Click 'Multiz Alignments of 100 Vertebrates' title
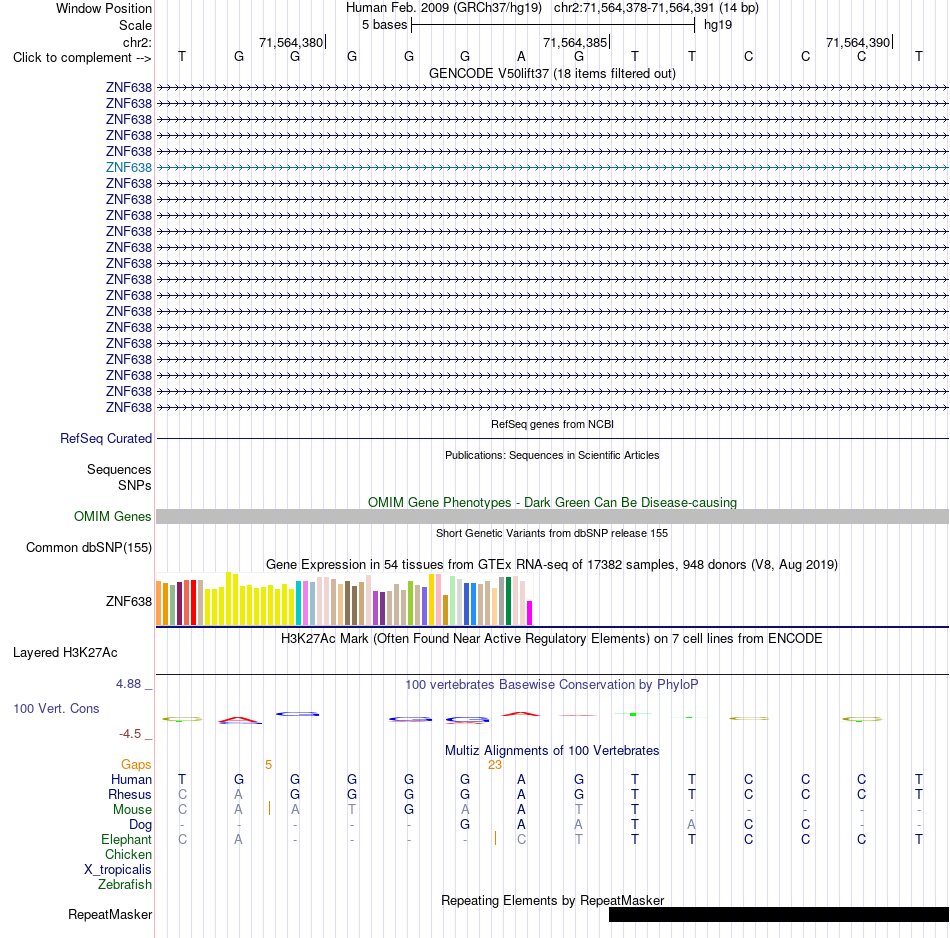 (x=552, y=750)
